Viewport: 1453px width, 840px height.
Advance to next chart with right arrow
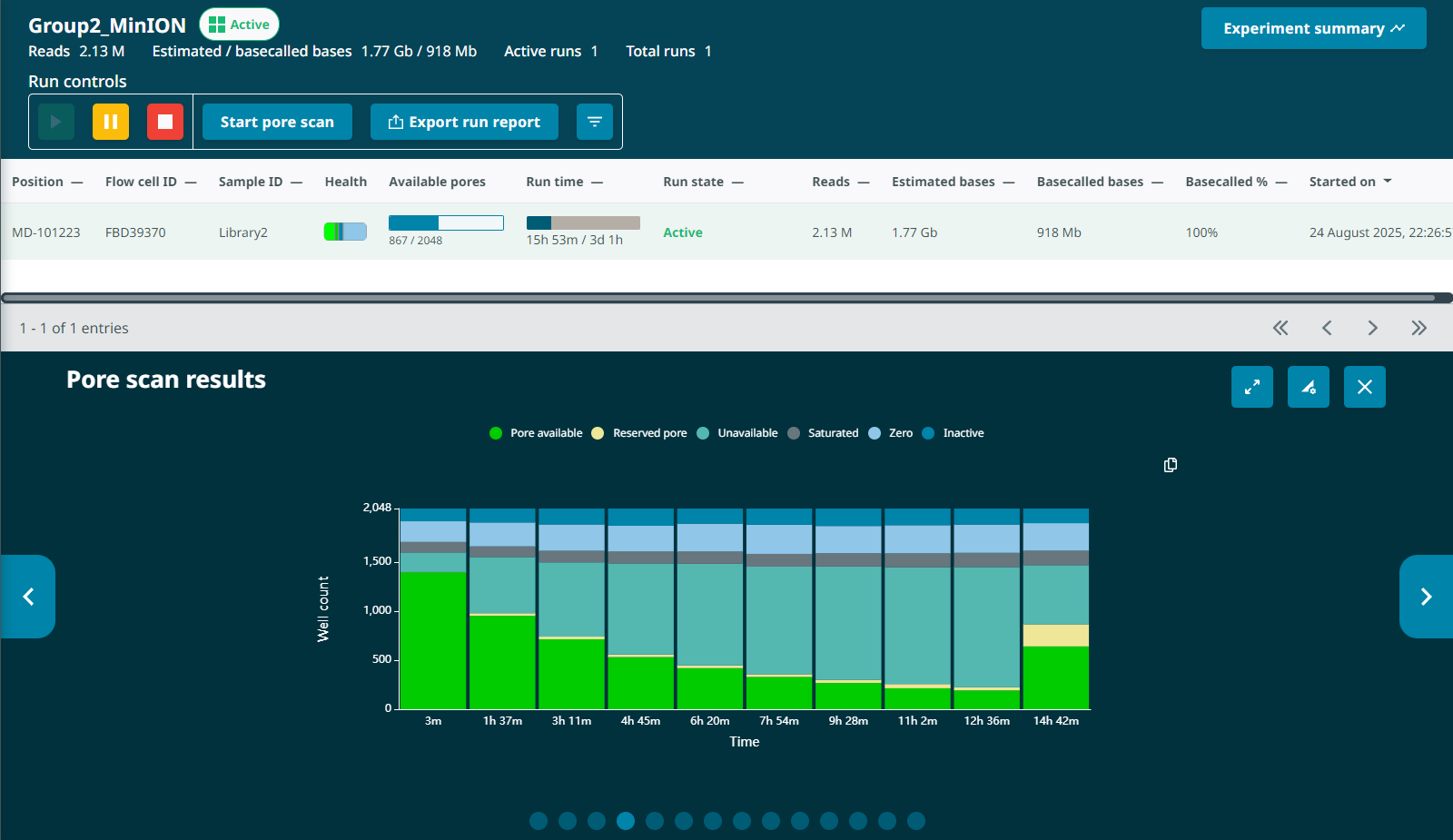pos(1426,597)
